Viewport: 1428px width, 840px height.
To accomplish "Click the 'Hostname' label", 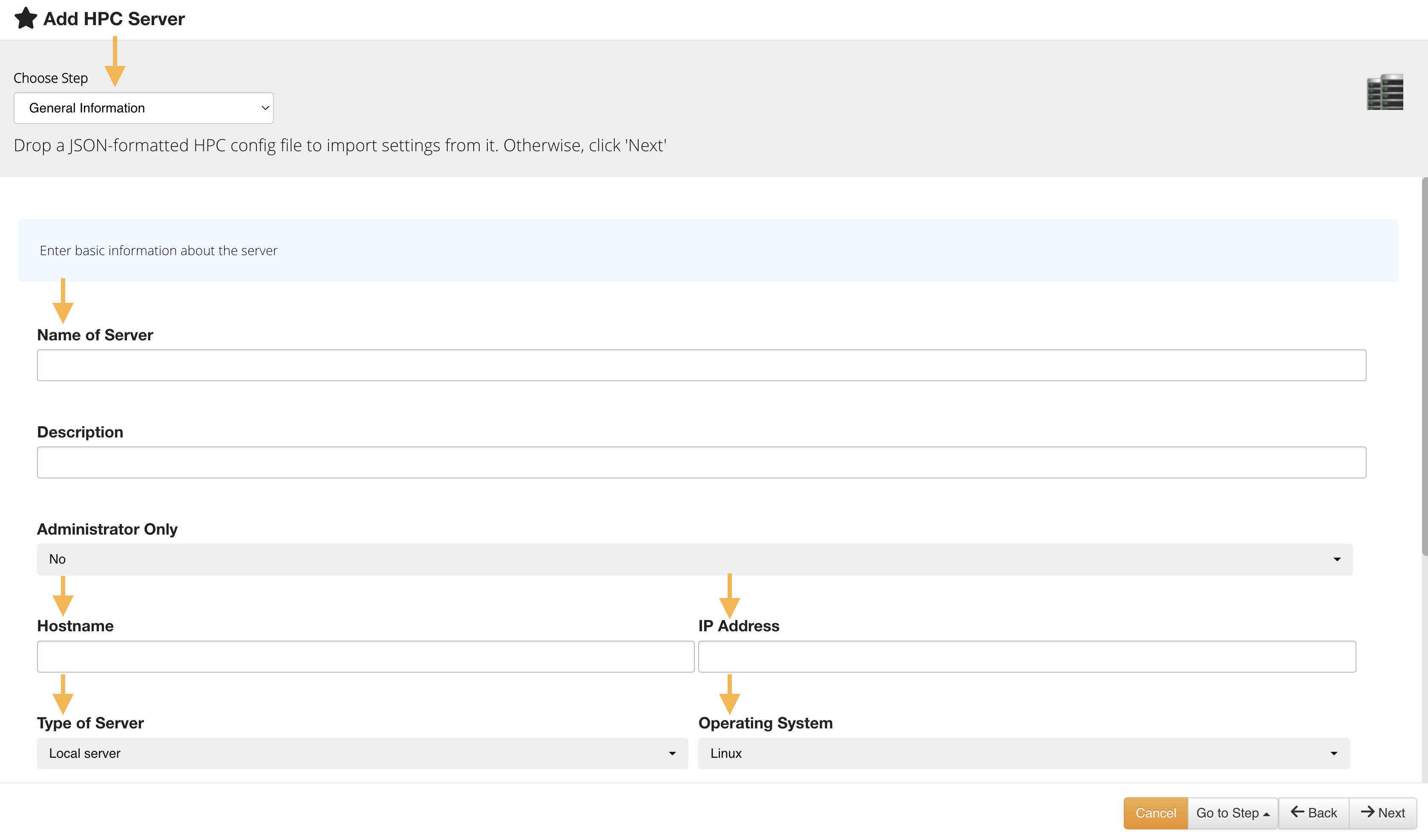I will point(75,626).
